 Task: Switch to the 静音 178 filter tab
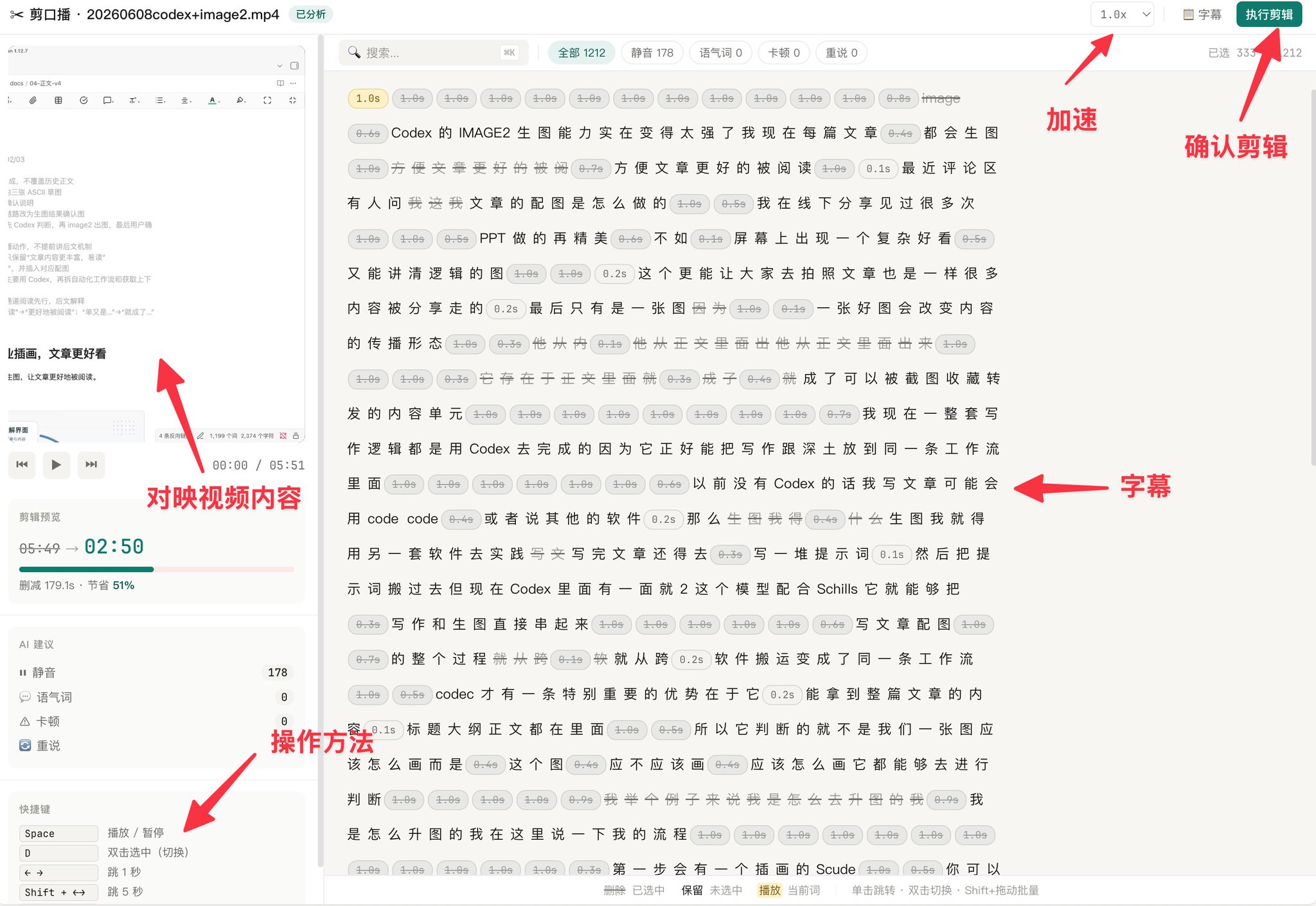tap(652, 53)
